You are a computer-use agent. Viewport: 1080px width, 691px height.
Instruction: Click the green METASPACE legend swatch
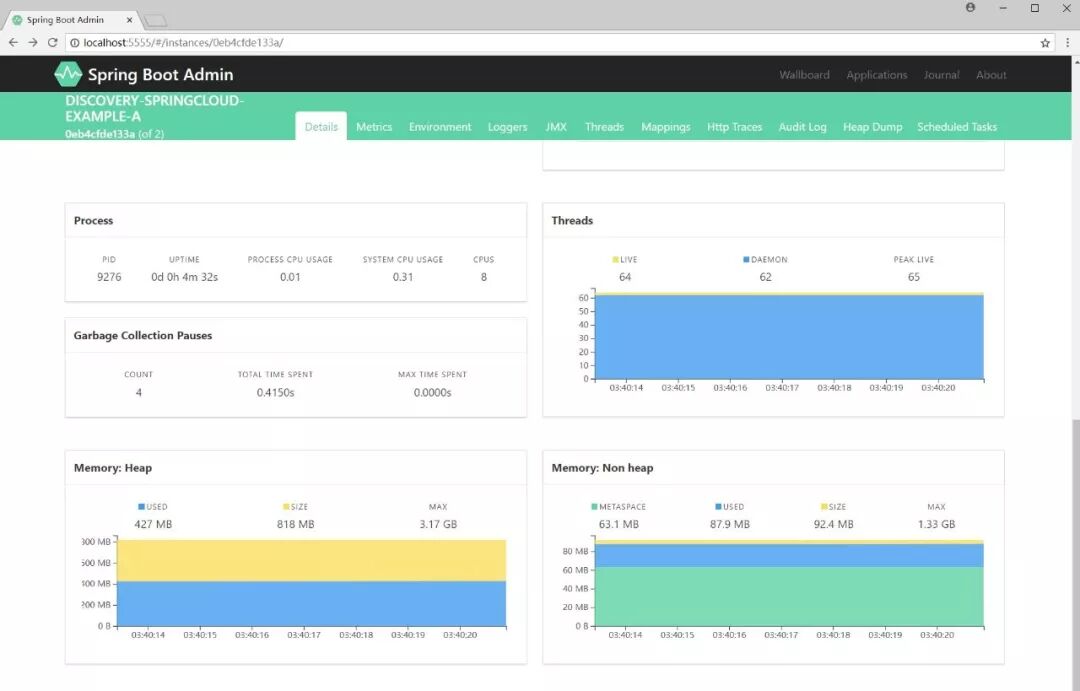point(594,507)
